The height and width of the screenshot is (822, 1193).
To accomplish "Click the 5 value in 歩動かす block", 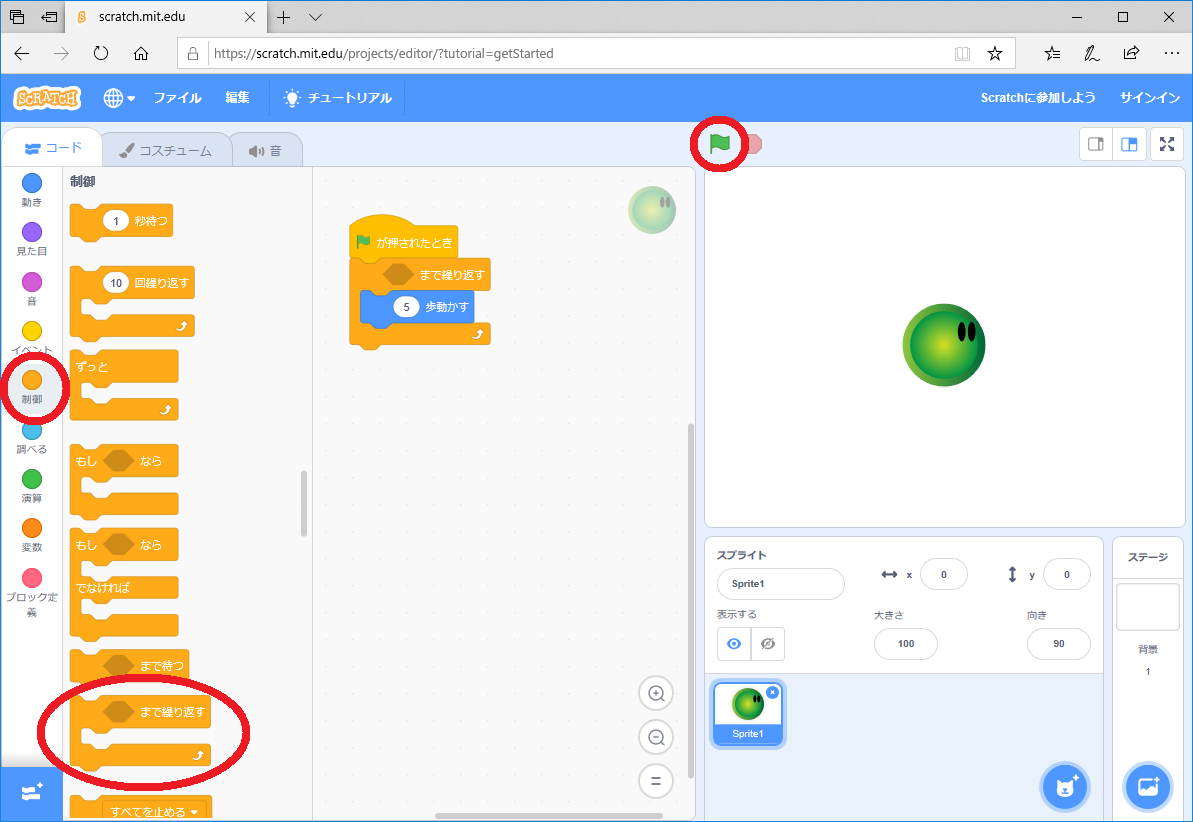I will [406, 307].
